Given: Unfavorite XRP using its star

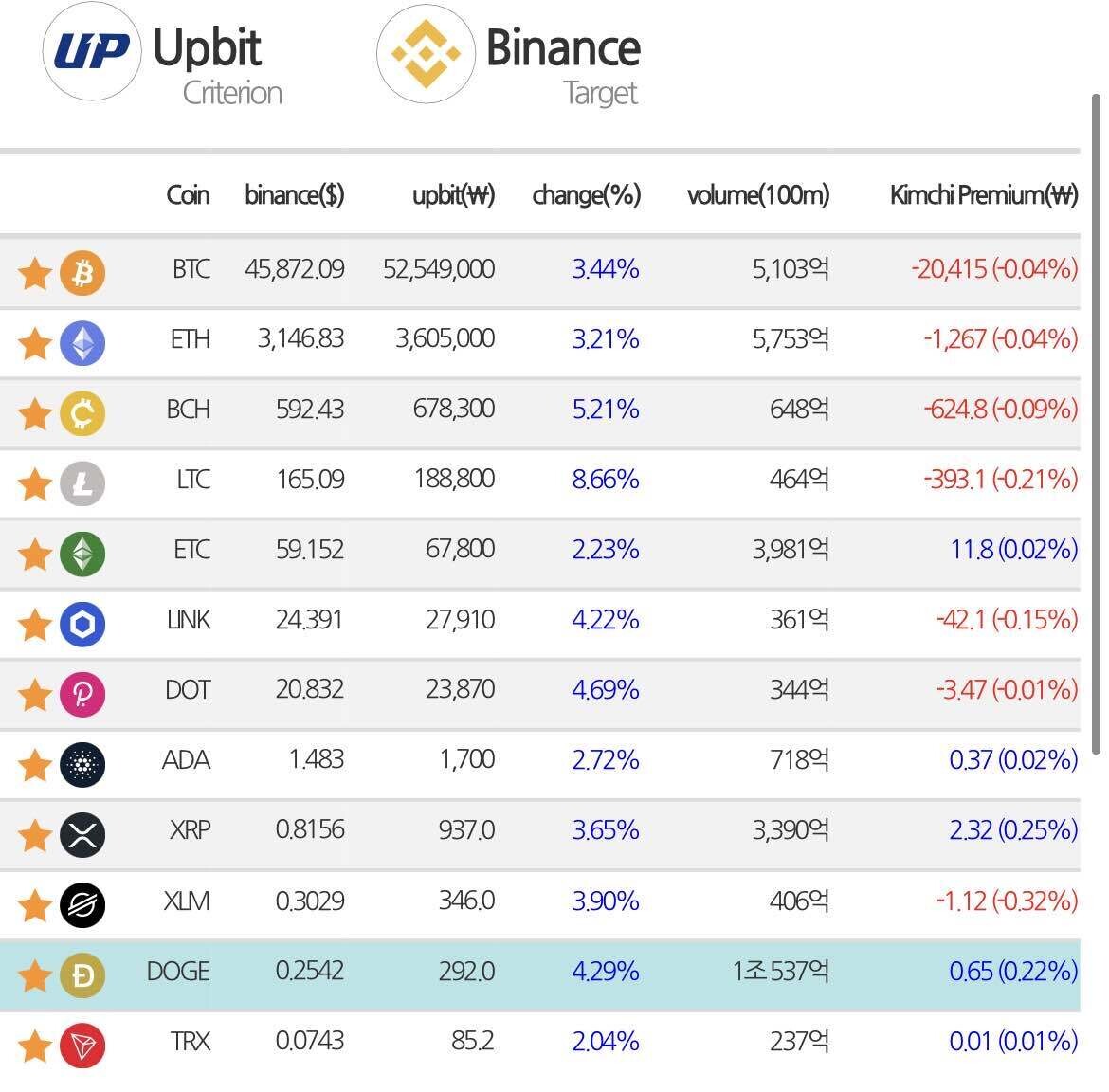Looking at the screenshot, I should pos(35,834).
